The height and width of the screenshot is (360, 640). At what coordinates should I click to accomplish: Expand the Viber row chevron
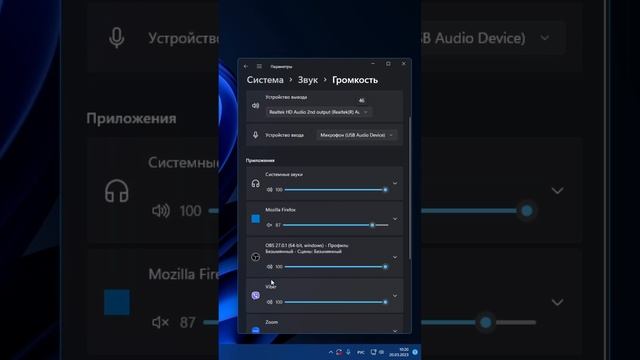395,295
